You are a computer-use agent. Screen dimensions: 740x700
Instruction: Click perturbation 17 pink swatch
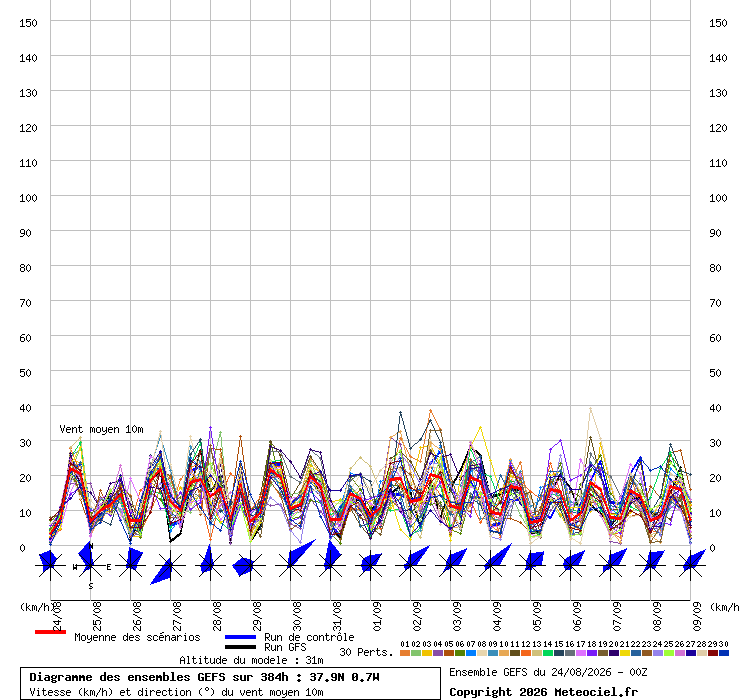581,653
